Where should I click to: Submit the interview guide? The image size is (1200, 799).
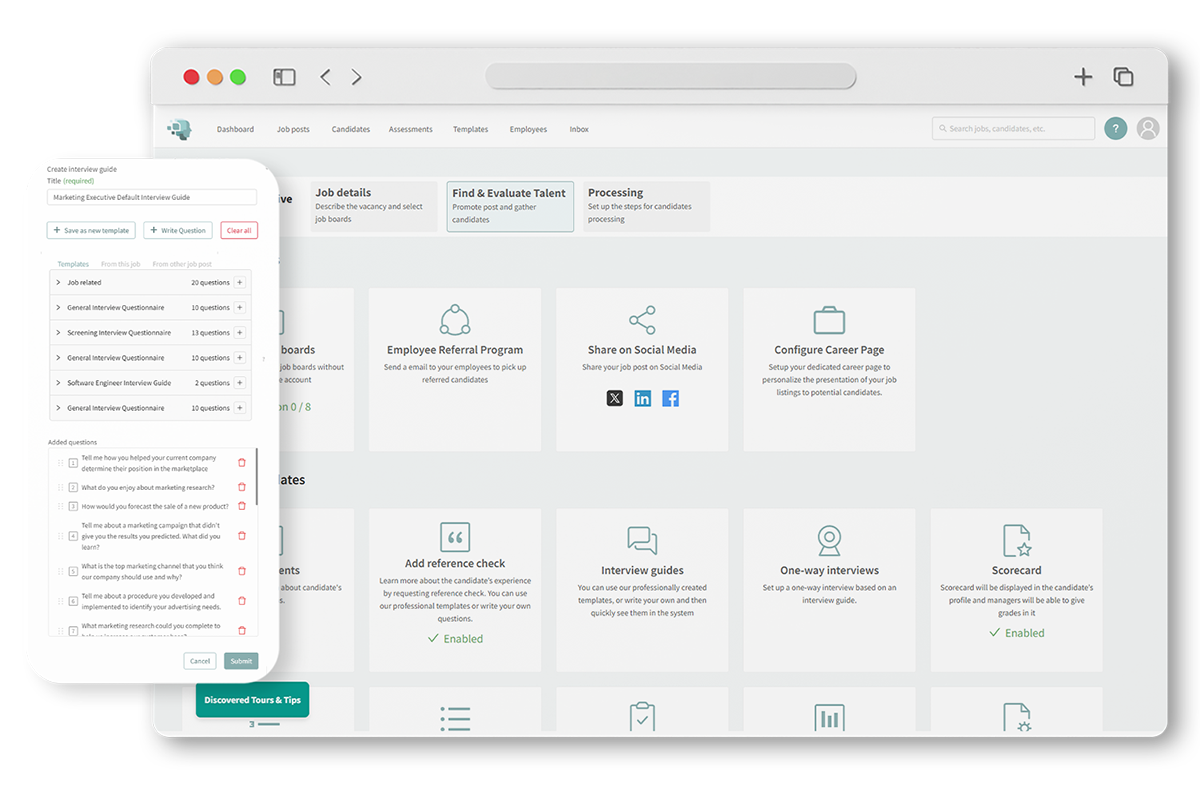[241, 661]
